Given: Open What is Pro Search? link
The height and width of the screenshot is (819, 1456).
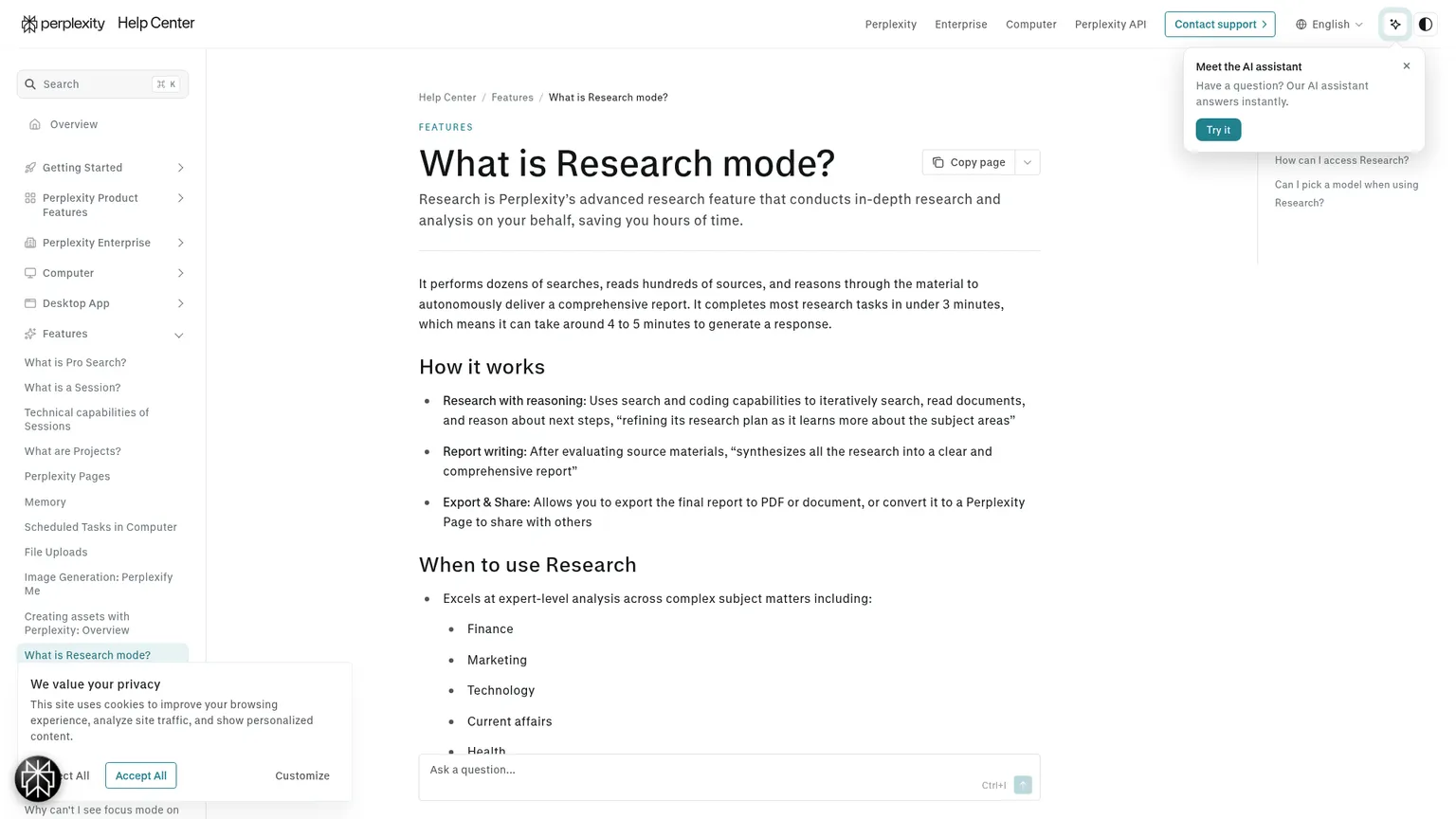Looking at the screenshot, I should click(75, 362).
